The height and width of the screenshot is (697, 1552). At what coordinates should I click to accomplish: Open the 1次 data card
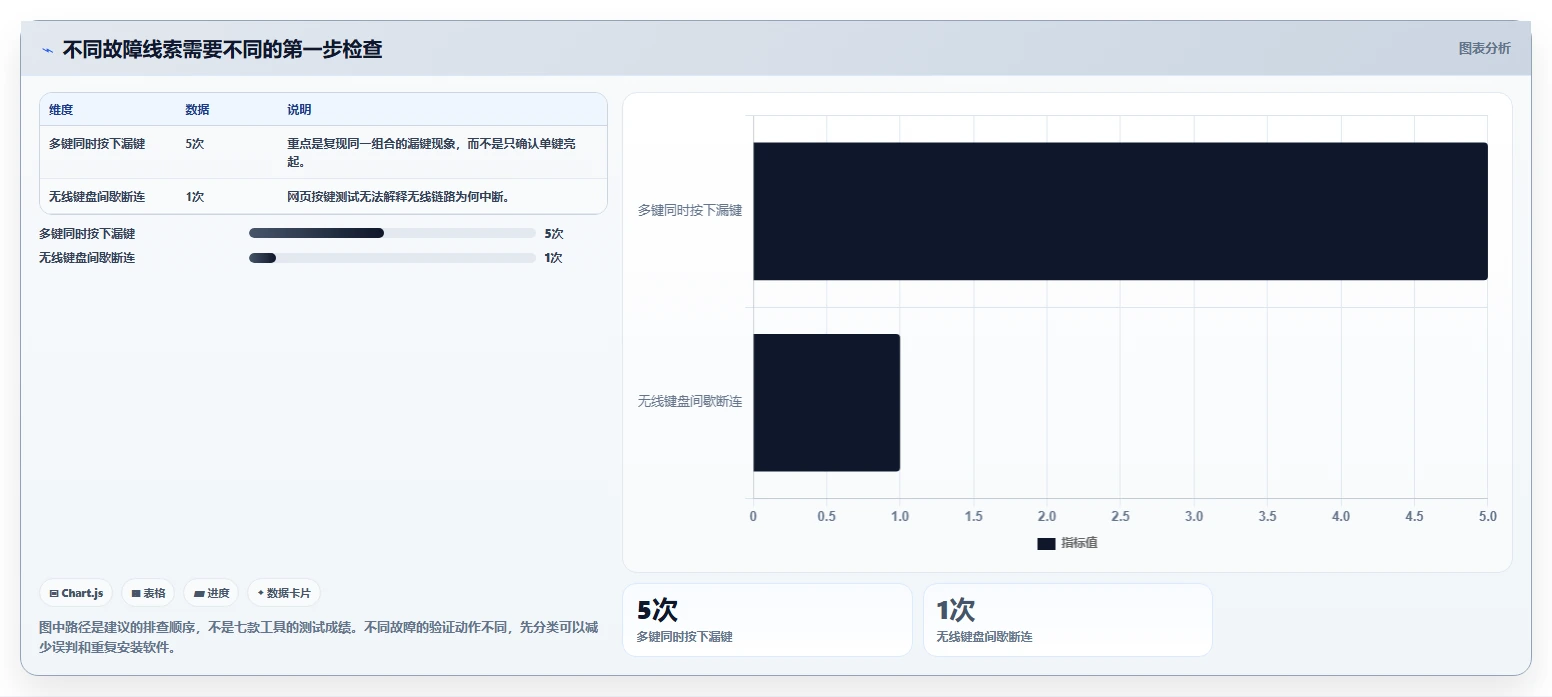1068,620
